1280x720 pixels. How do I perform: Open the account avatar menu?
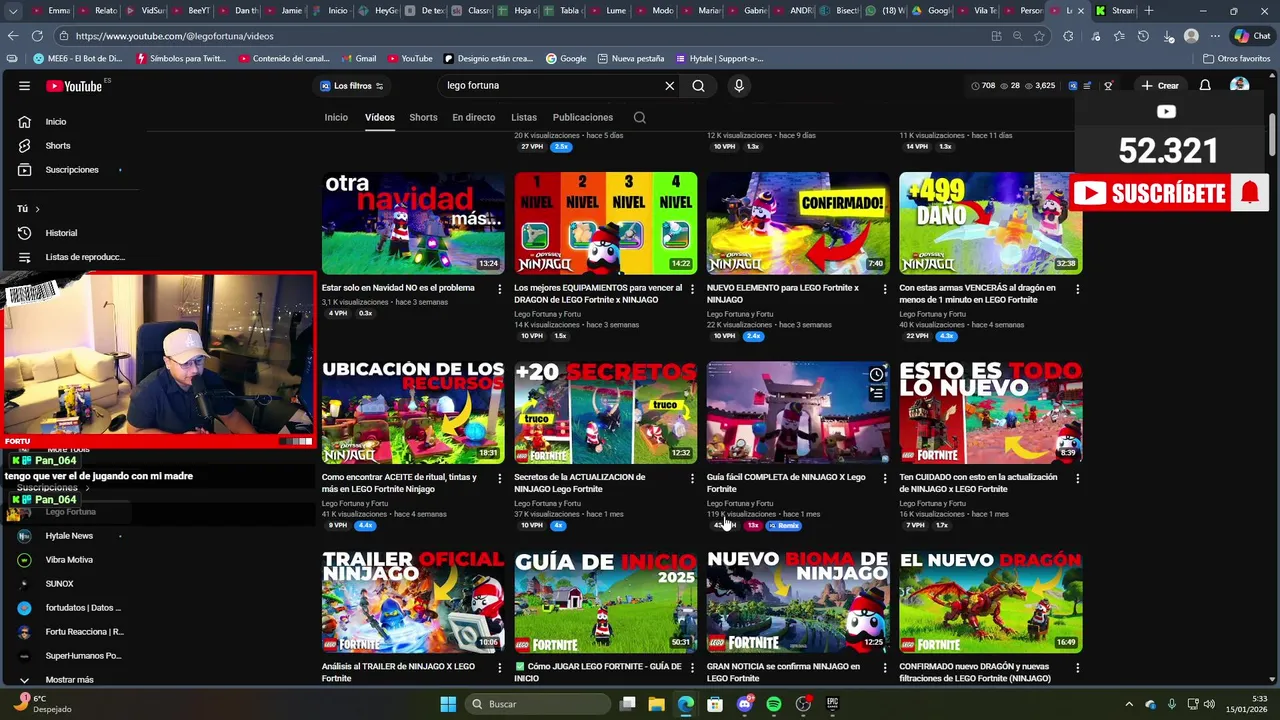1240,85
